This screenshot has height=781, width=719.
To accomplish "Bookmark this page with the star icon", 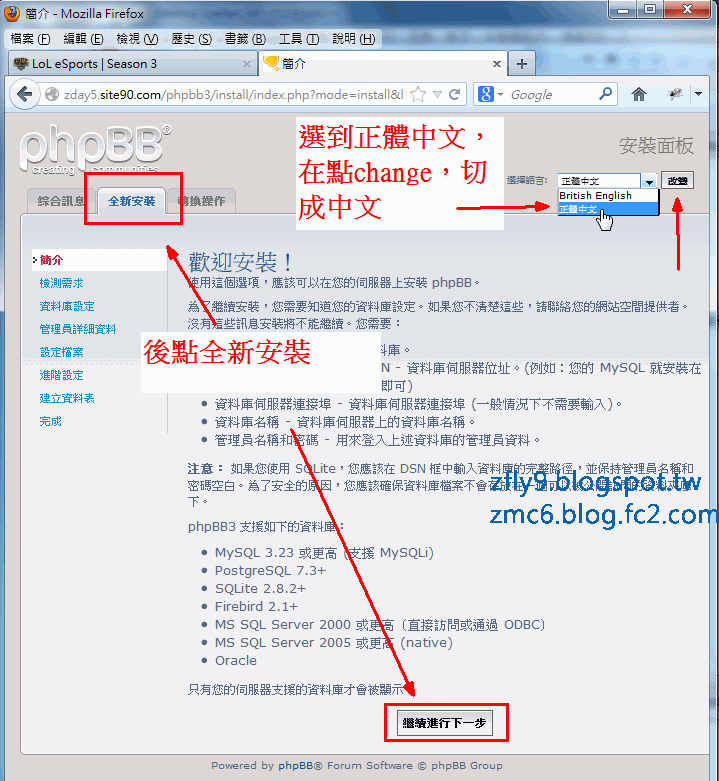I will pos(418,94).
